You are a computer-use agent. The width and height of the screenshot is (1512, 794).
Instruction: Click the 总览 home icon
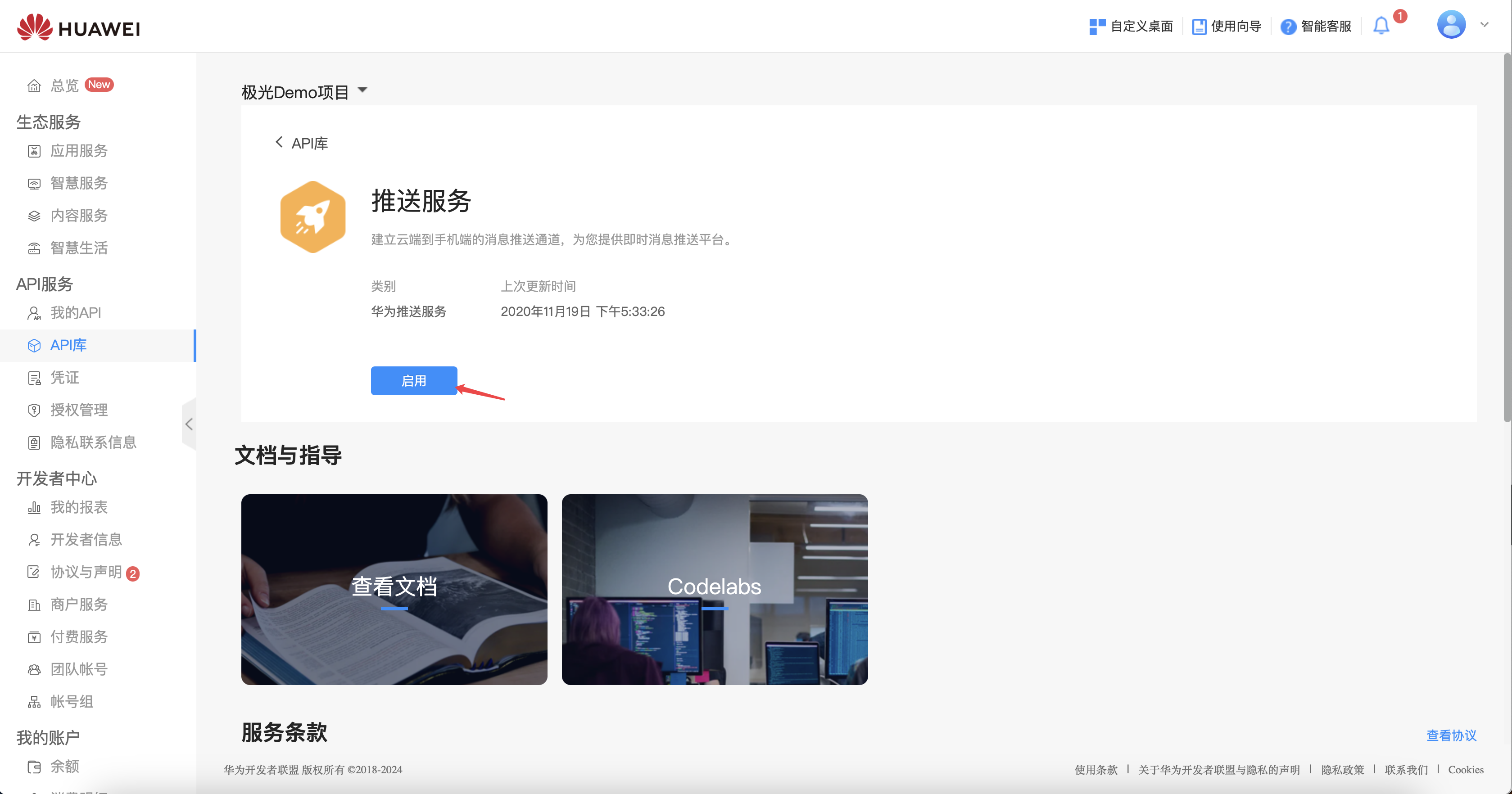[x=34, y=86]
